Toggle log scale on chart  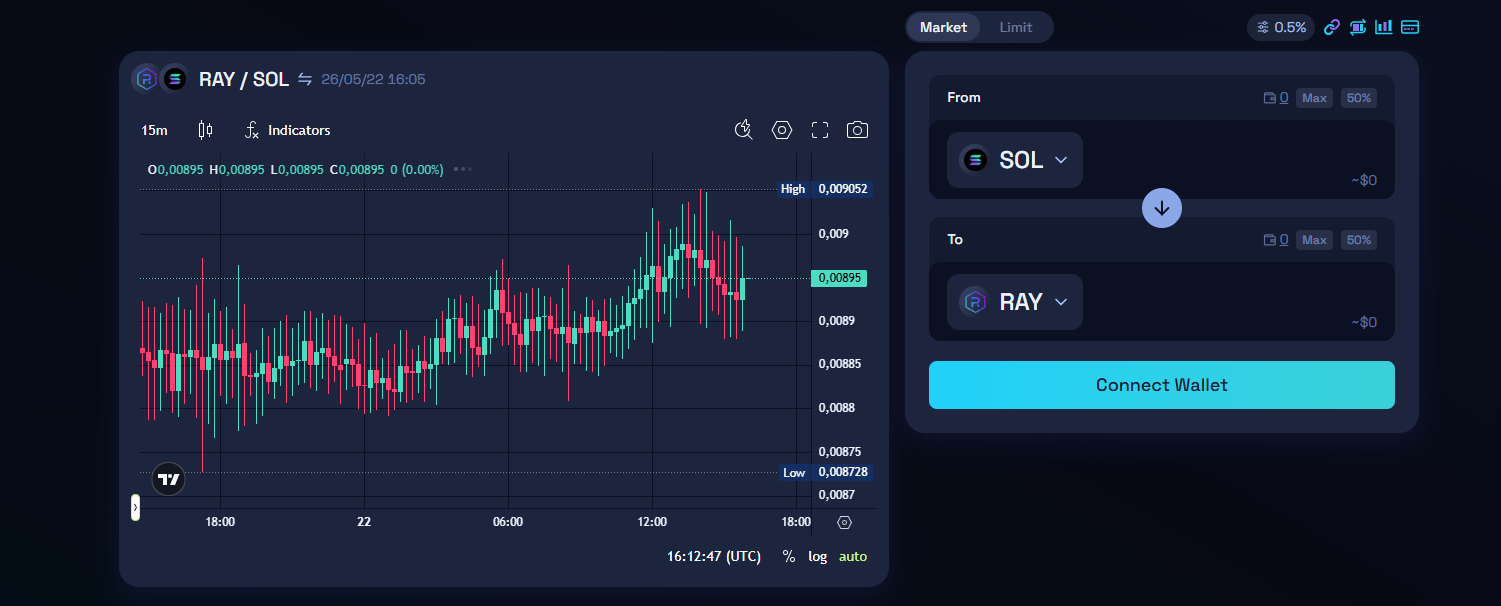pos(818,556)
